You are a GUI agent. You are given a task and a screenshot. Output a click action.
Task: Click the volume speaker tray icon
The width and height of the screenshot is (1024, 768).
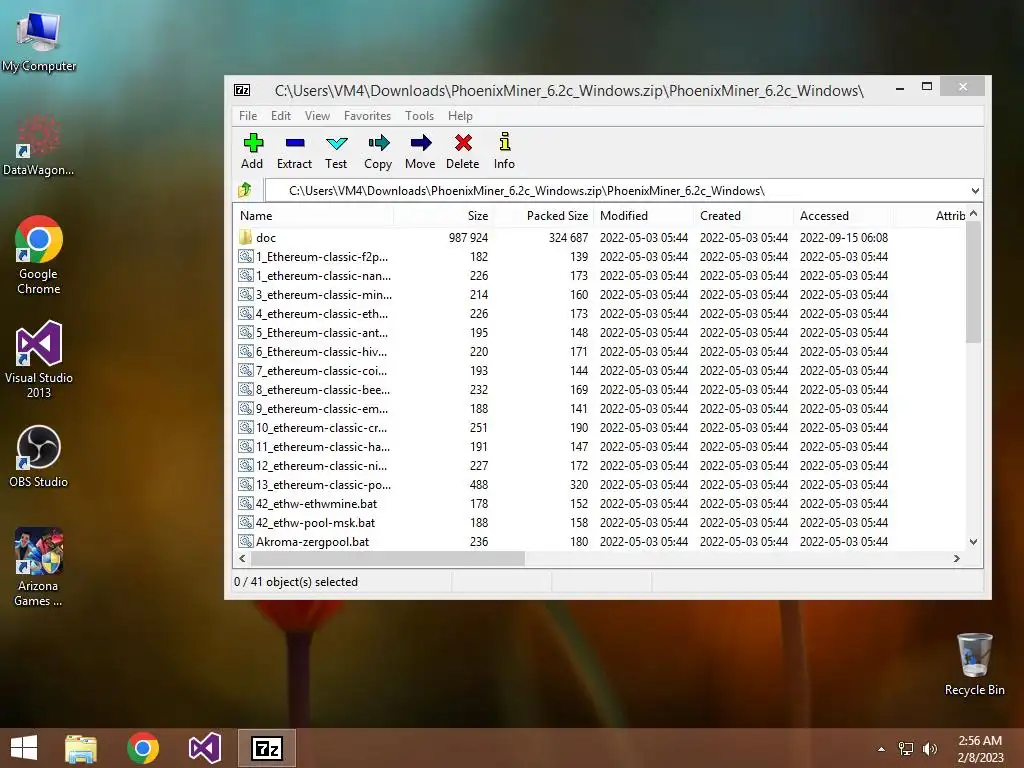tap(930, 748)
